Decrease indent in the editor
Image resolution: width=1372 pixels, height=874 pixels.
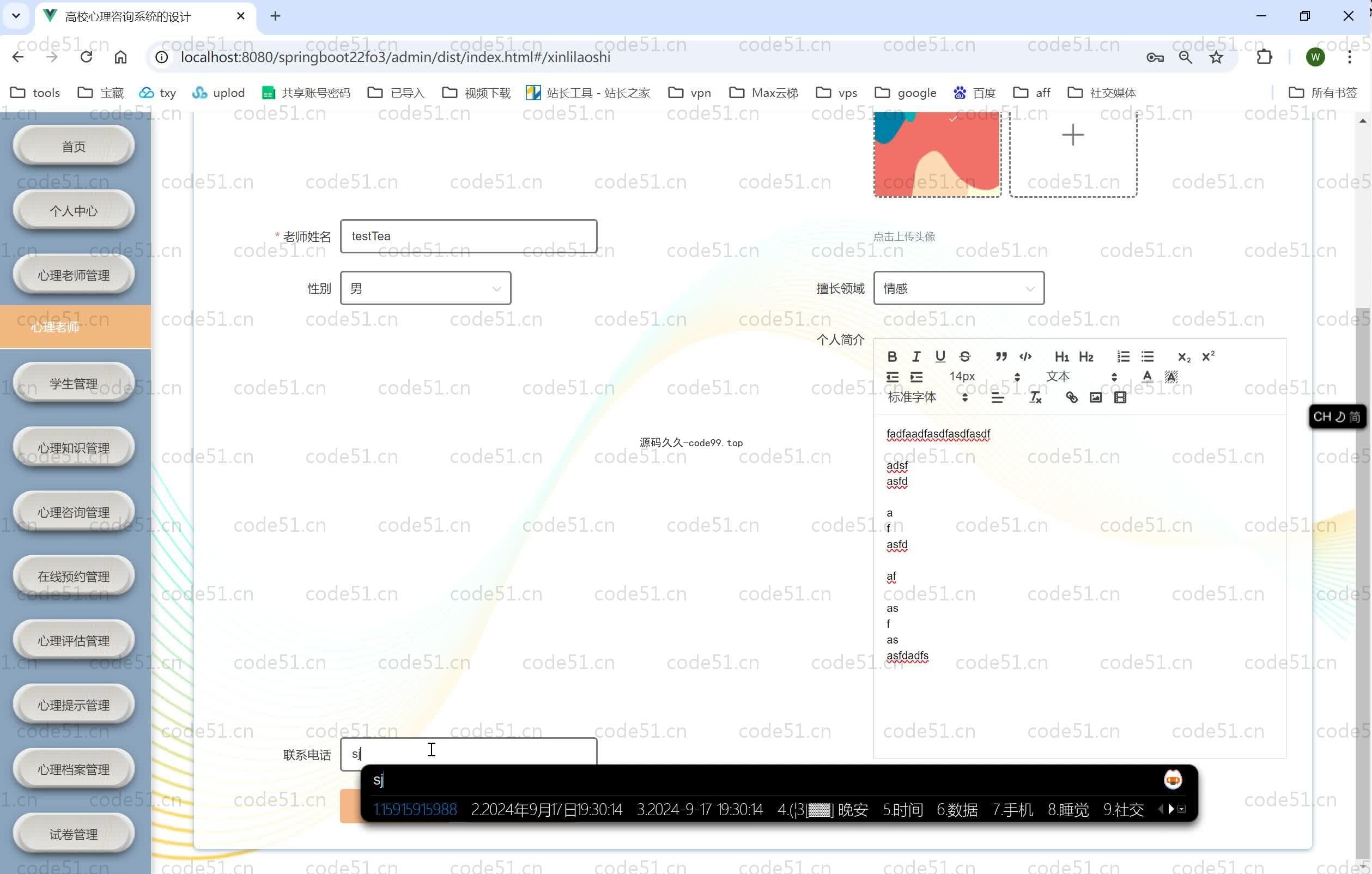click(x=893, y=377)
